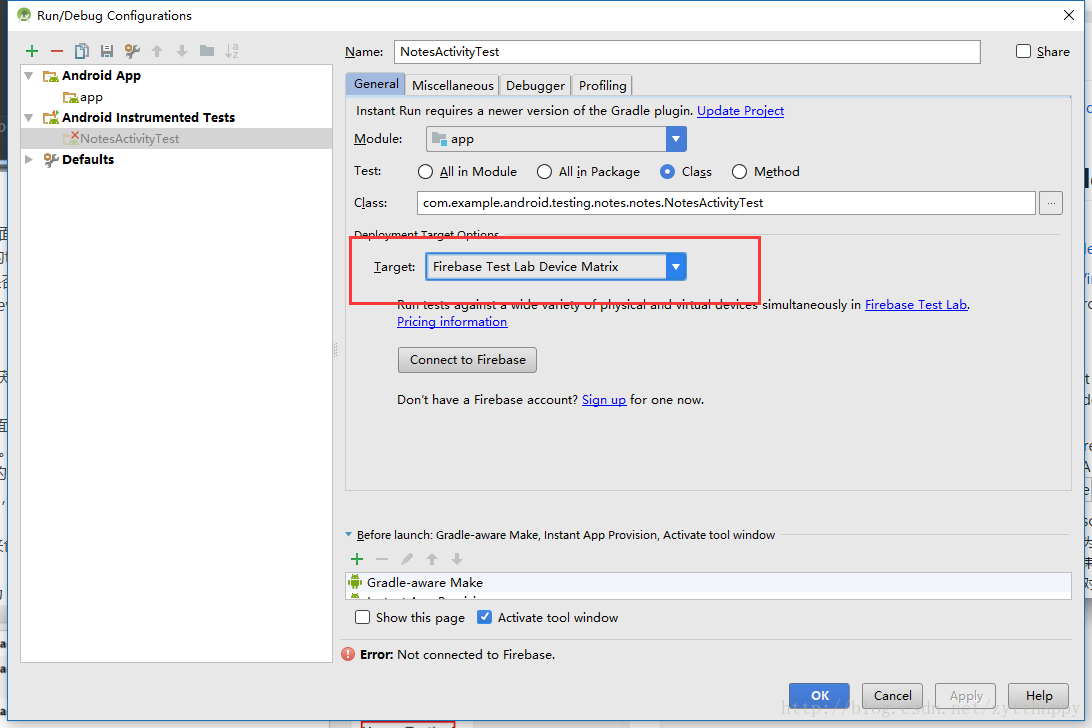Click Sign up link
This screenshot has height=728, width=1092.
(604, 400)
